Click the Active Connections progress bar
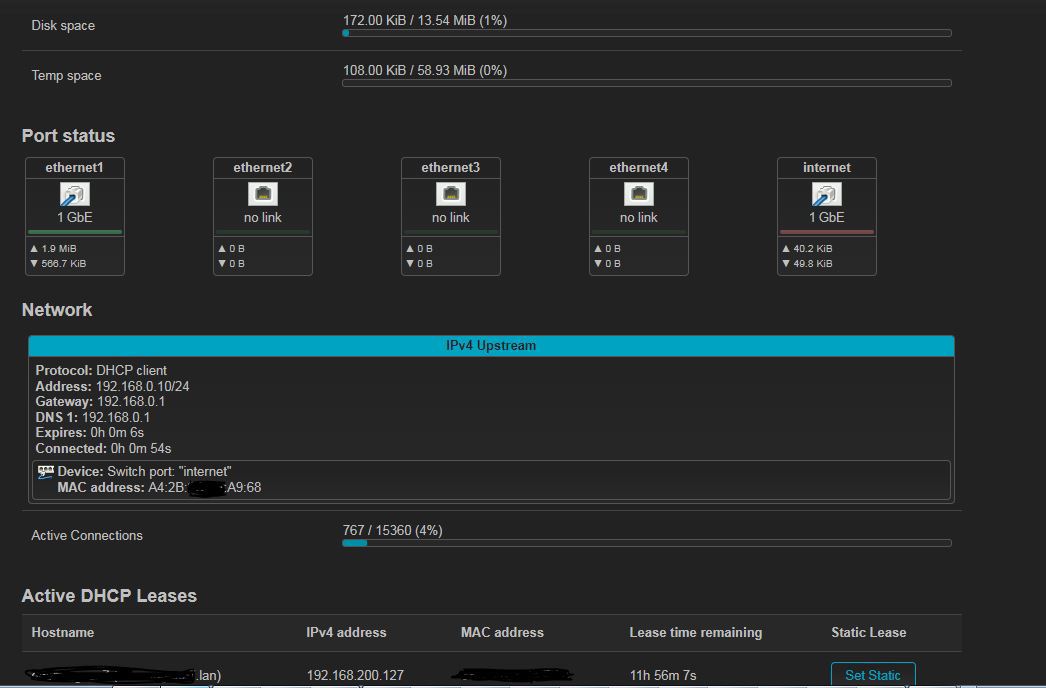 [646, 543]
